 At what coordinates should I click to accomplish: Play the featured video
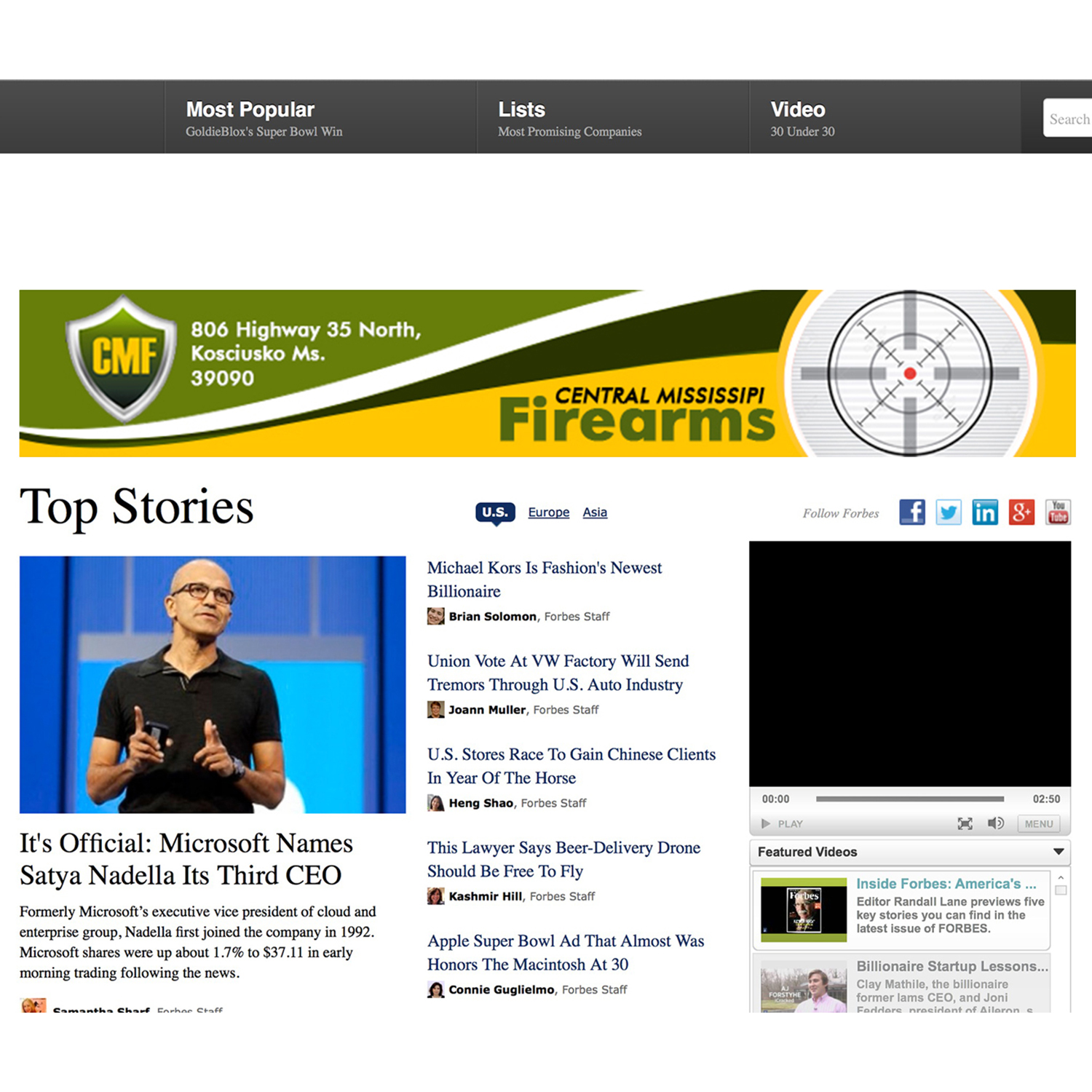(x=781, y=823)
